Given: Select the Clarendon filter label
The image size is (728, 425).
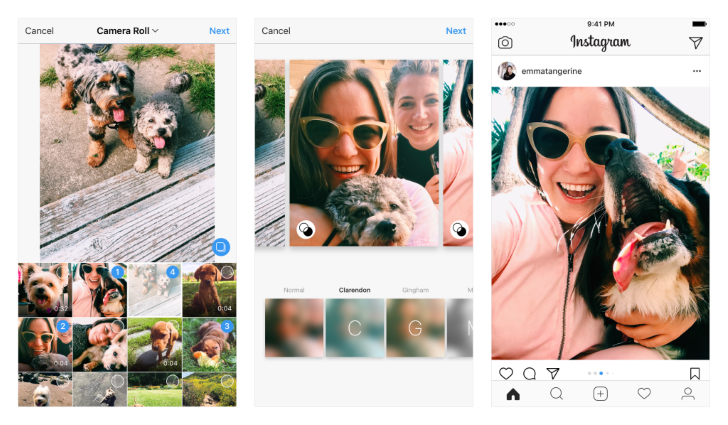Looking at the screenshot, I should tap(355, 290).
